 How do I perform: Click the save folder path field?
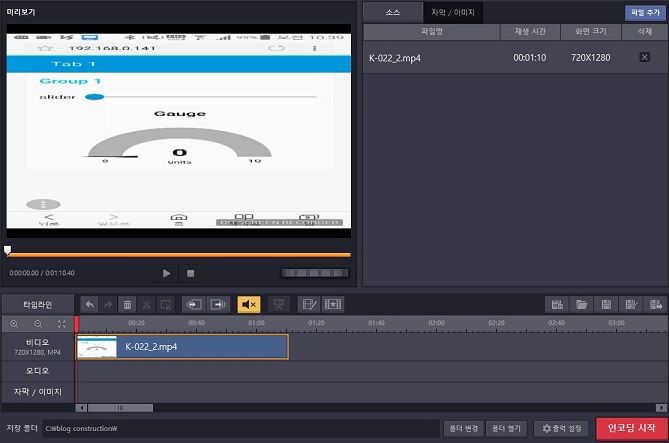click(x=241, y=428)
